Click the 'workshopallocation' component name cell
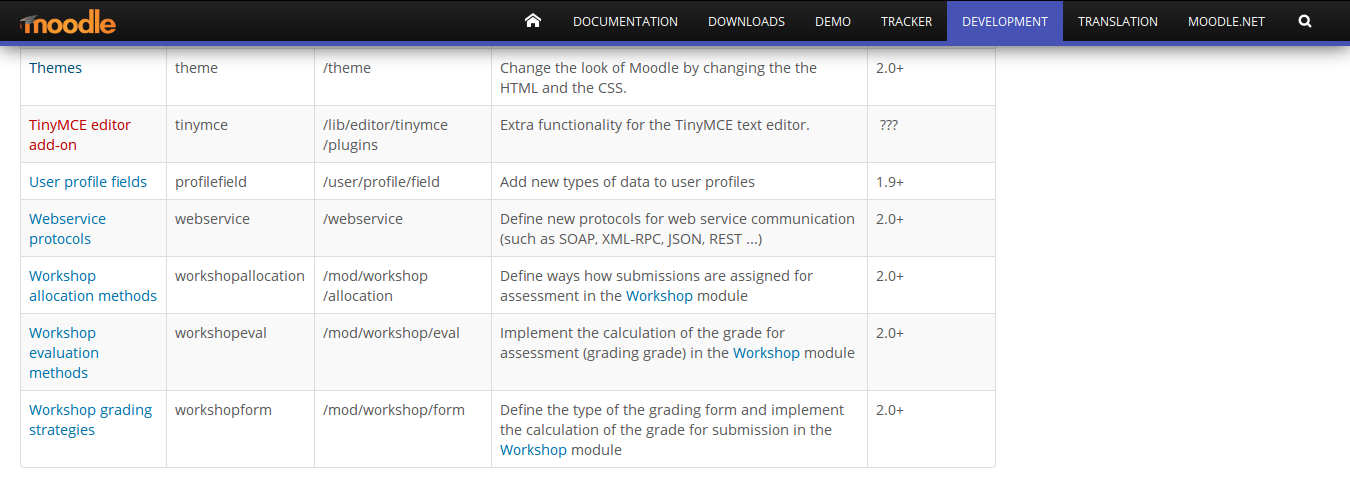The image size is (1350, 495). (x=240, y=285)
